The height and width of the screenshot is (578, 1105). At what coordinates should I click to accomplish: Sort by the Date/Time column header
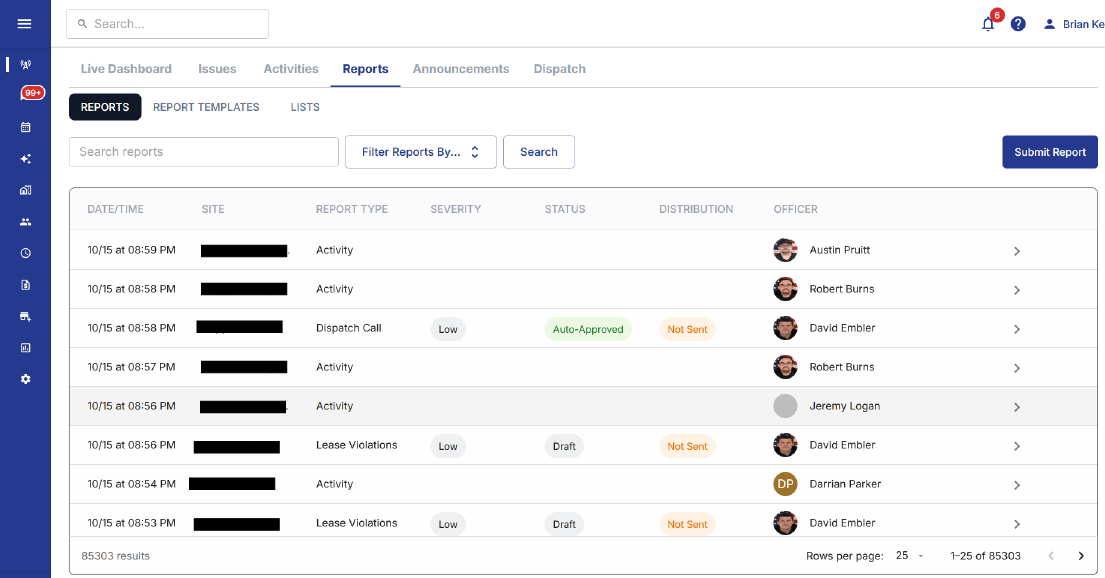[116, 209]
